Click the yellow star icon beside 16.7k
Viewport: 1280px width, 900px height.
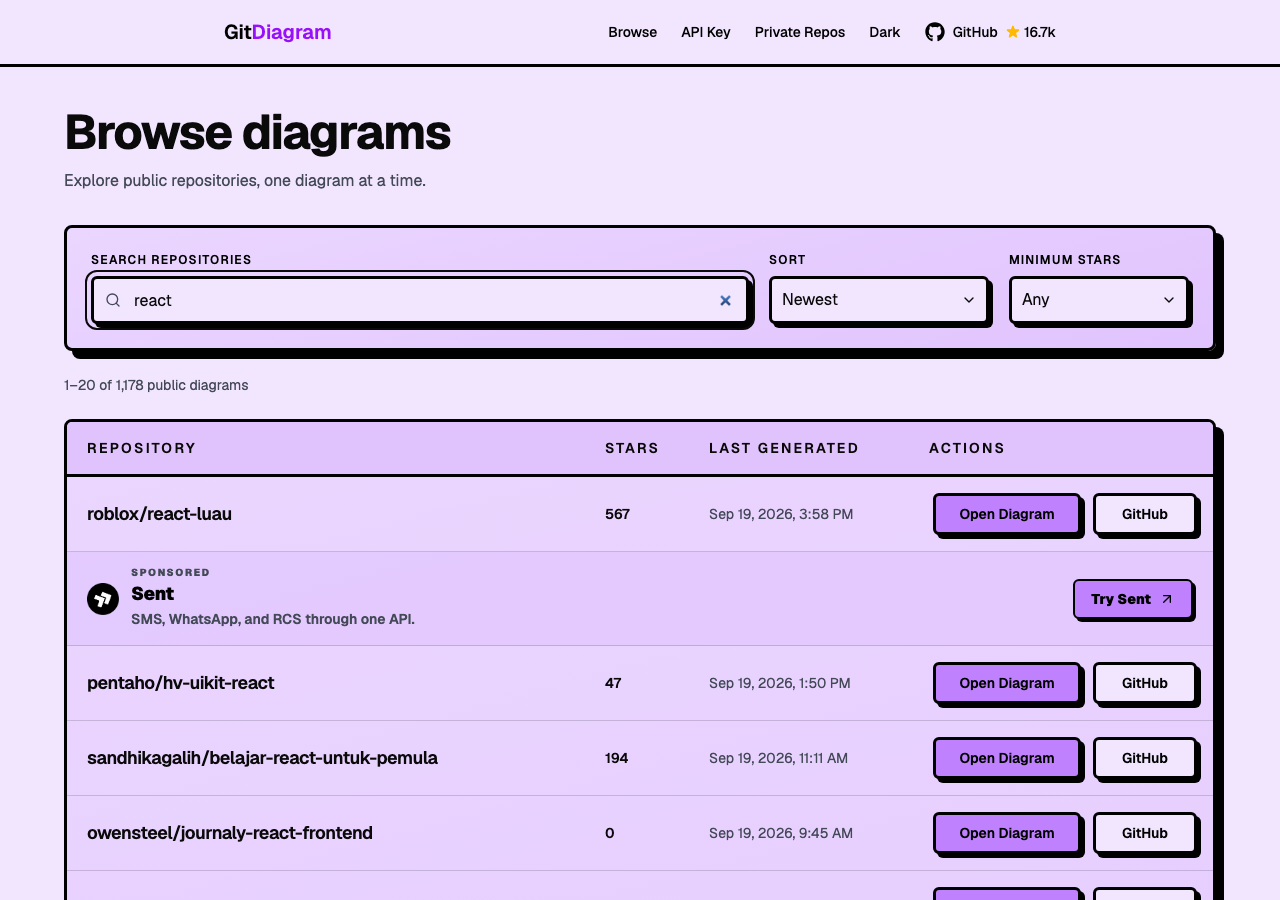click(x=1013, y=32)
